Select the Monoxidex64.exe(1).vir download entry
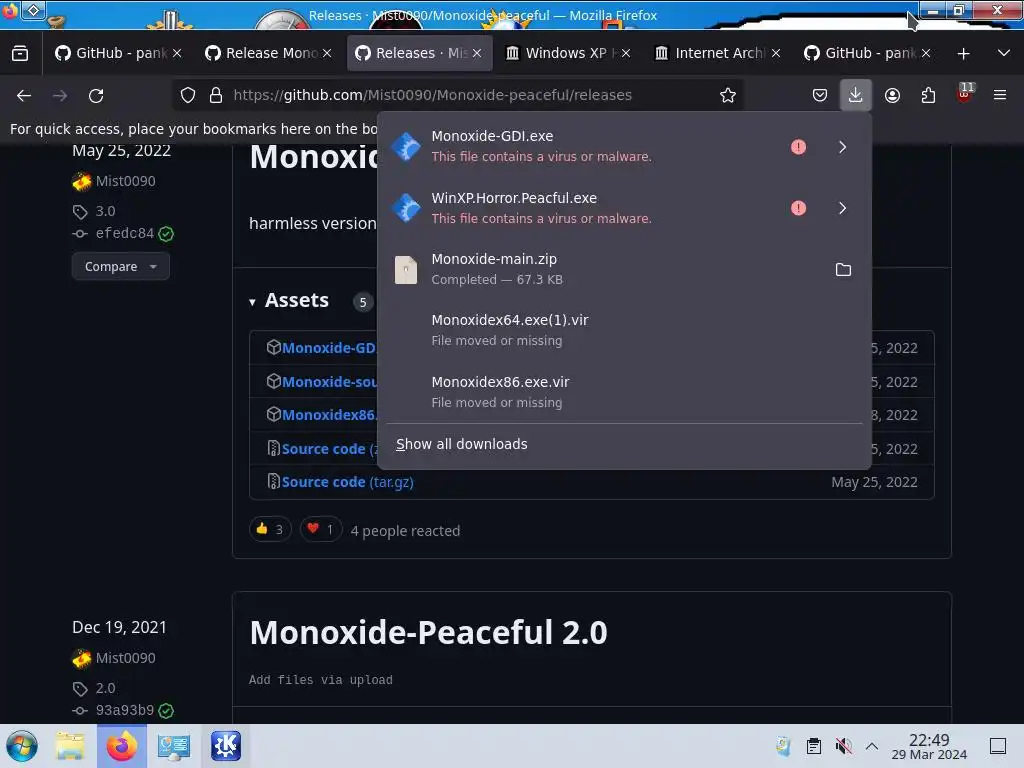Screen dimensions: 1024x768 tap(624, 330)
